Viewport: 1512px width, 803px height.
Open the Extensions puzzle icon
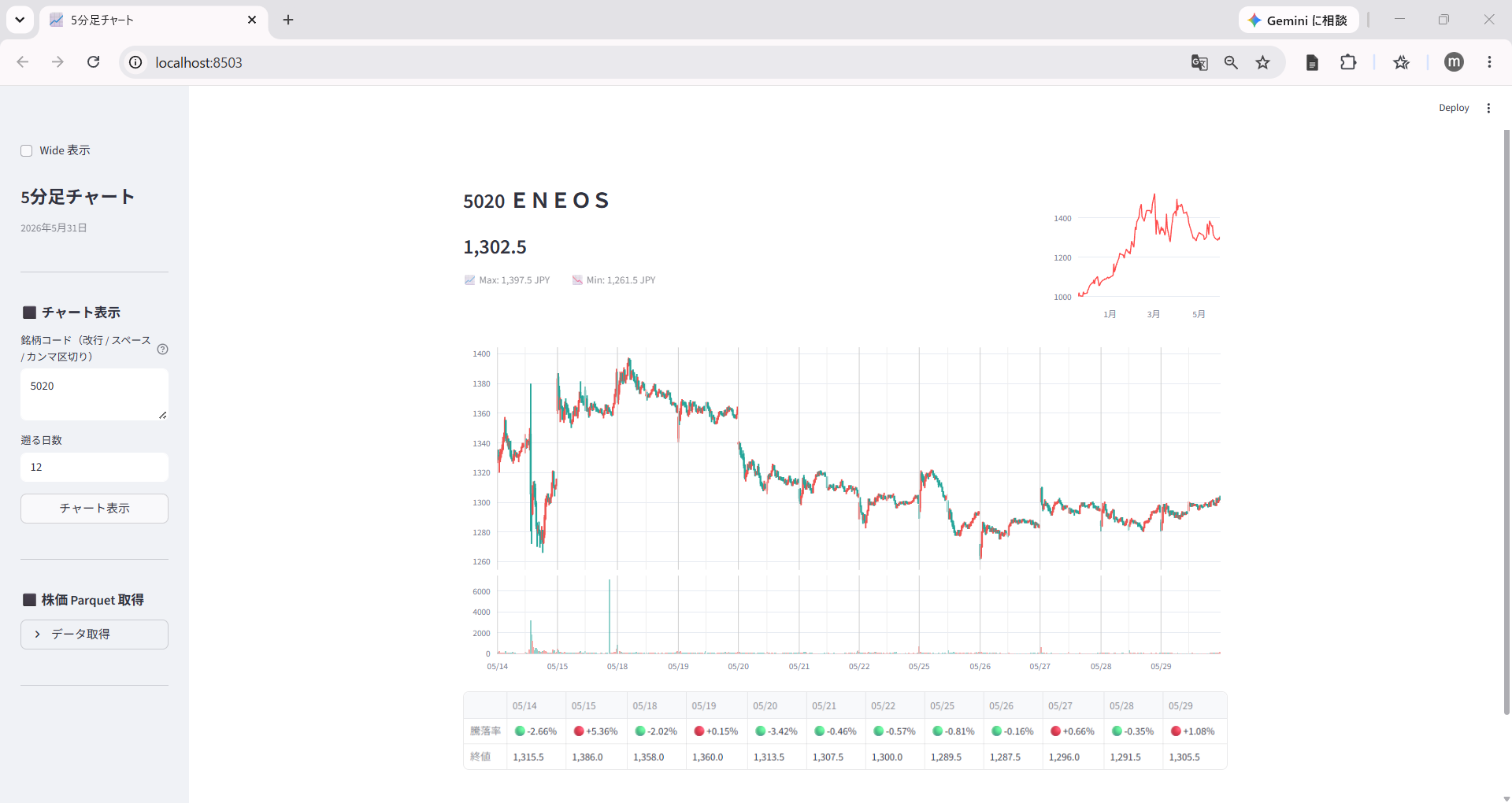(1348, 62)
